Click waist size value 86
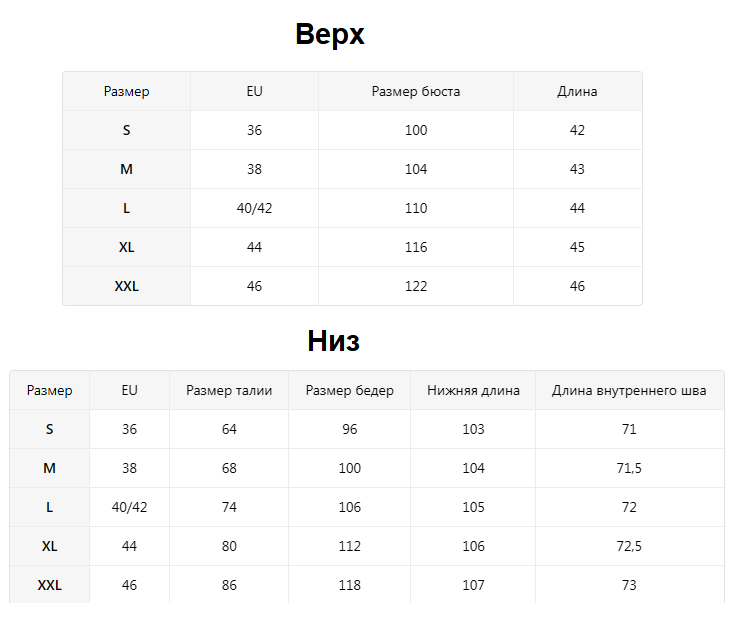731x621 pixels. [229, 585]
